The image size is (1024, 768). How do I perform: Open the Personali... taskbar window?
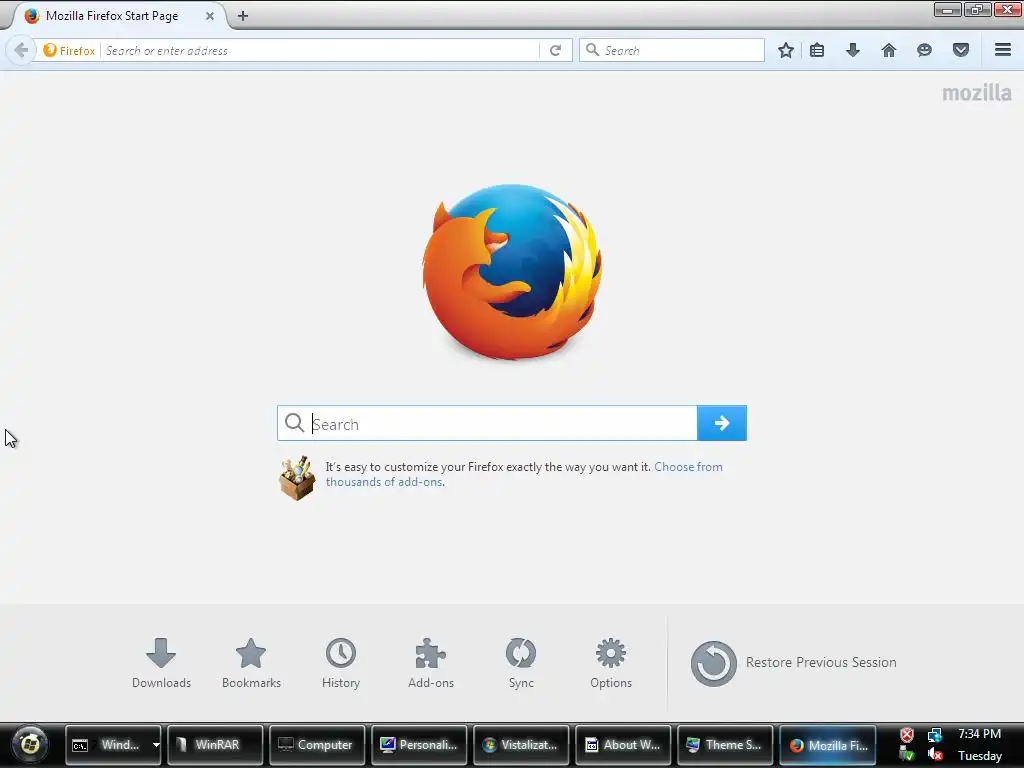tap(419, 744)
